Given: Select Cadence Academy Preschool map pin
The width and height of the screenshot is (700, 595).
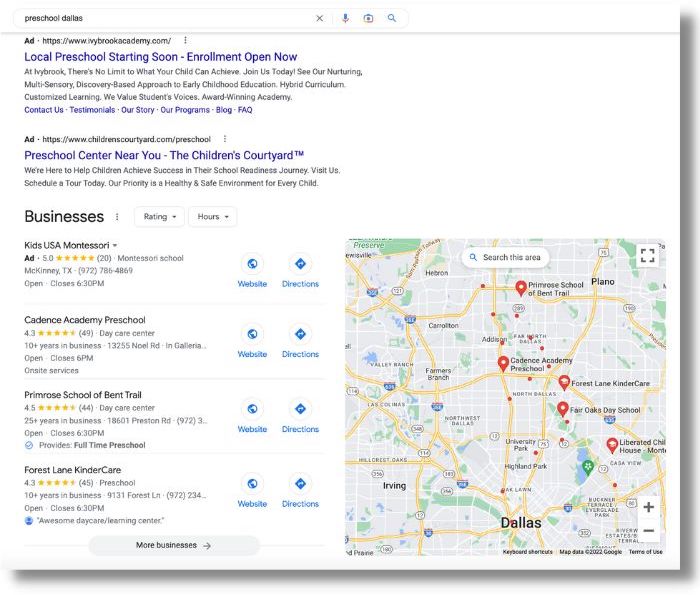Looking at the screenshot, I should pos(503,364).
